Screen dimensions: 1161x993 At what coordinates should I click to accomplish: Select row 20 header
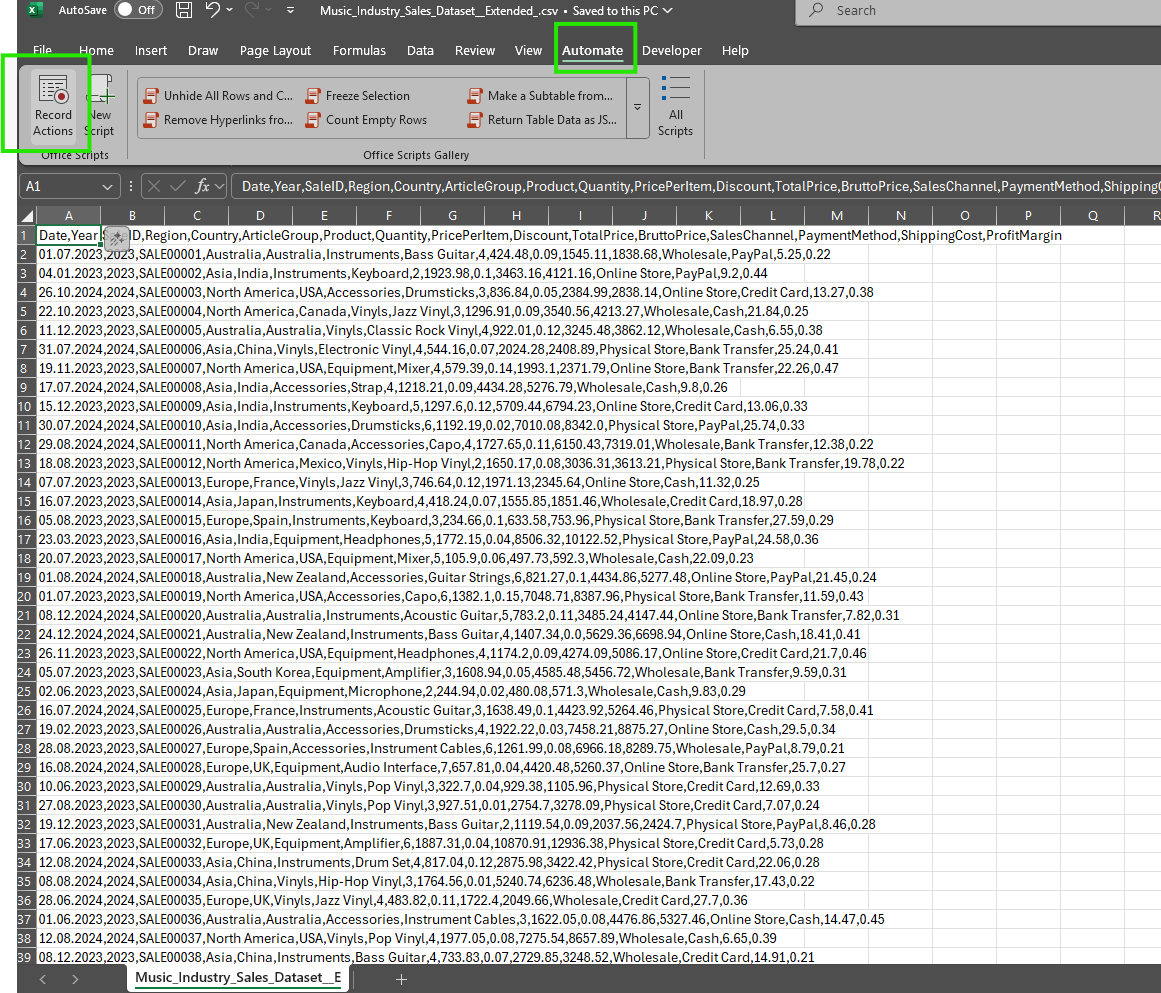(26, 597)
